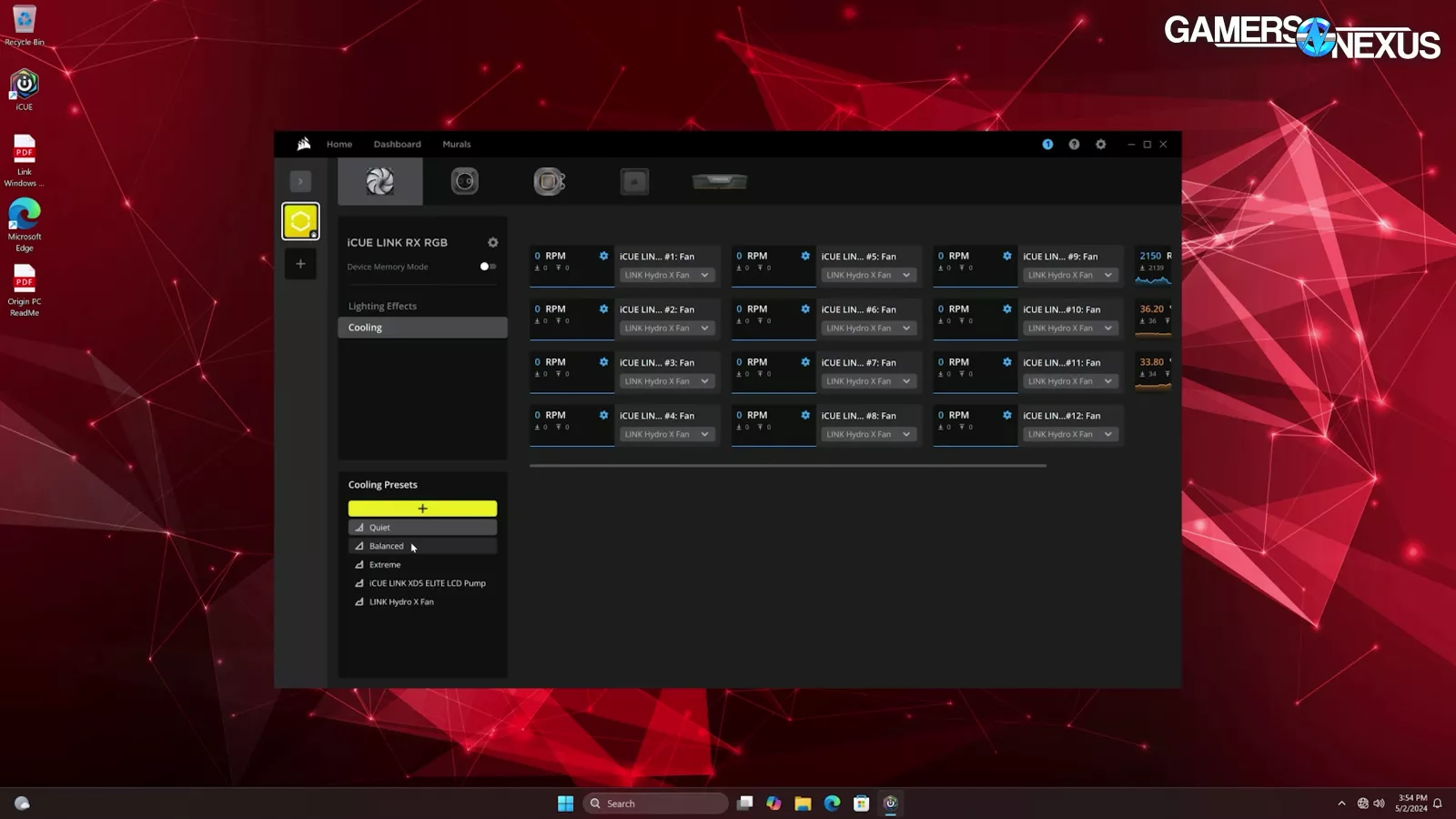The height and width of the screenshot is (819, 1456).
Task: Open the help question mark icon
Action: pos(1074,145)
